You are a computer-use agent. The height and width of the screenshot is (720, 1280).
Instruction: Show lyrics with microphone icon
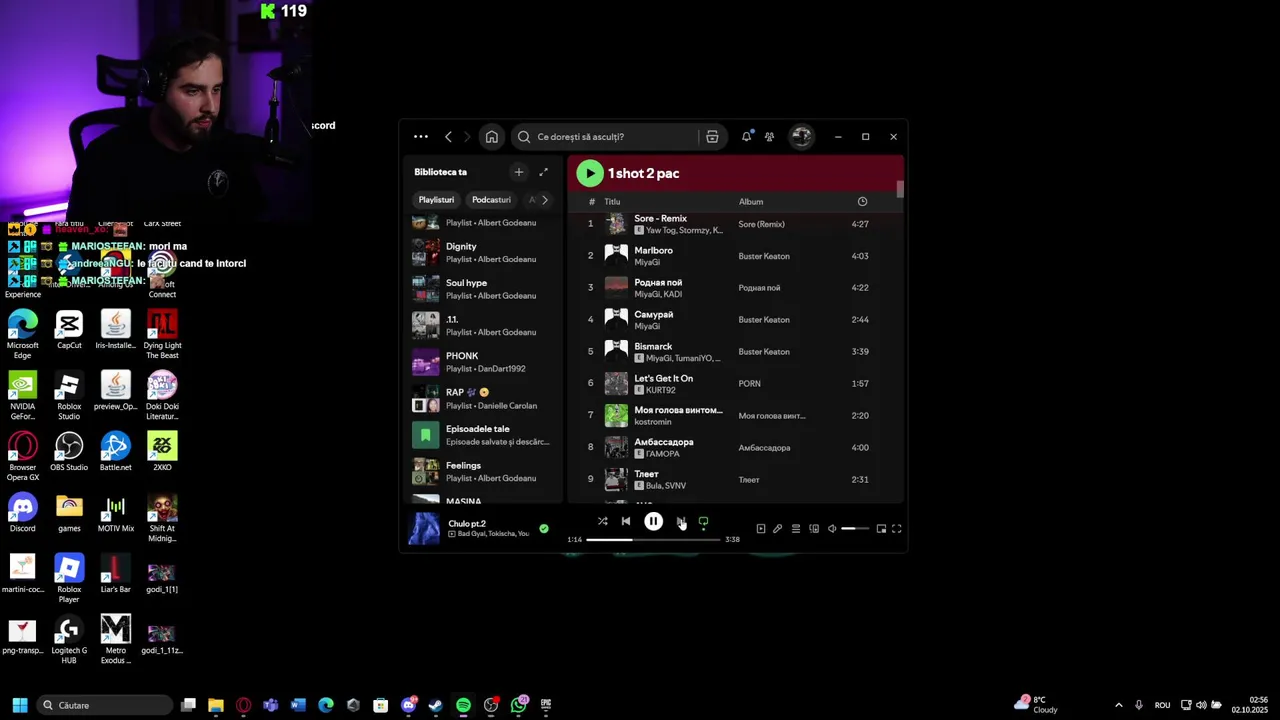click(778, 529)
